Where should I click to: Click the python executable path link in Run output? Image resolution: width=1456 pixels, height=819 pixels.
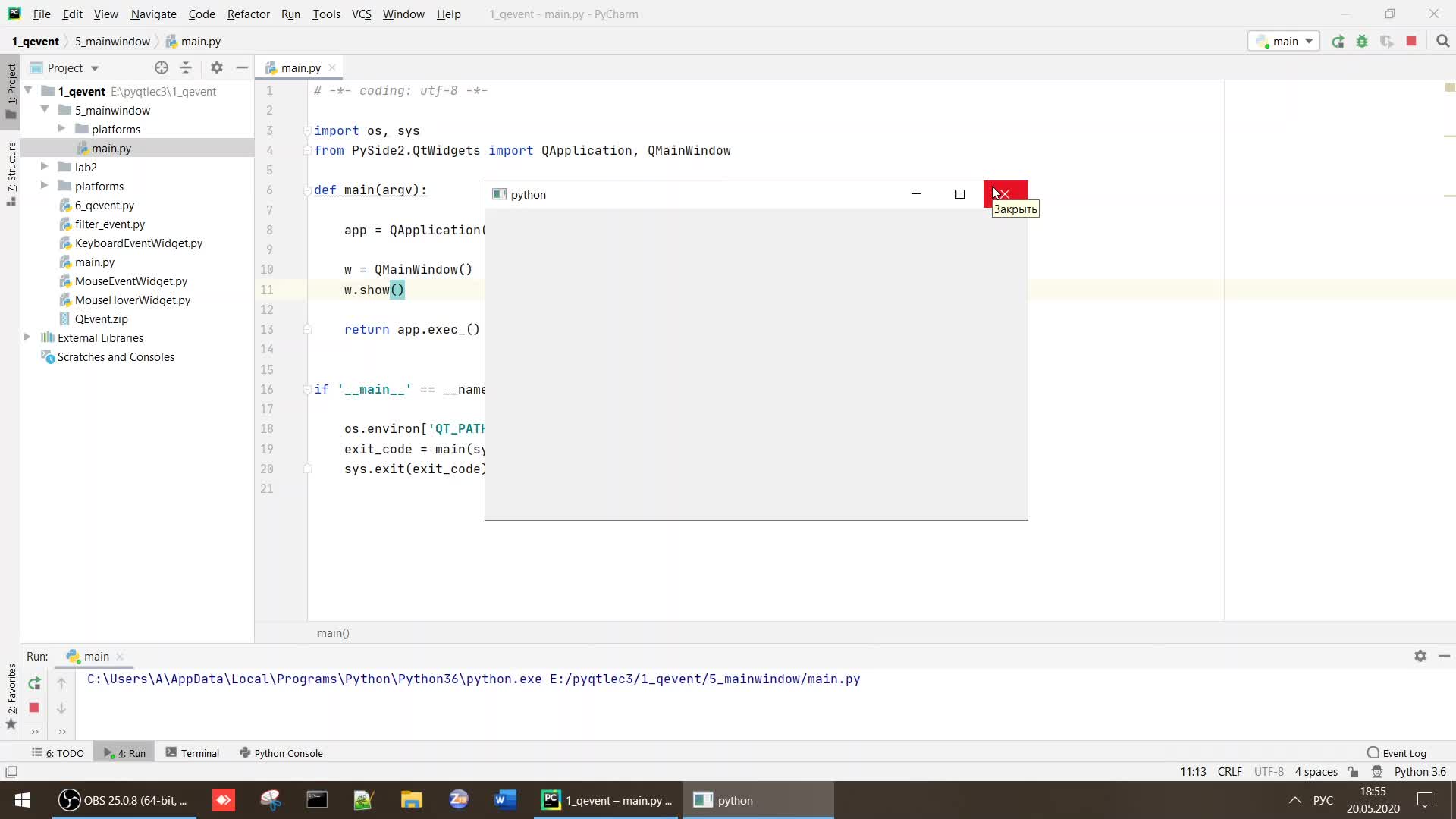click(x=314, y=679)
